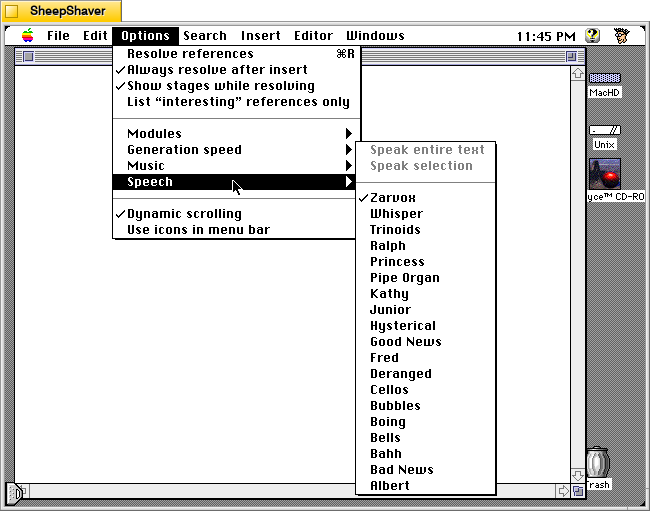
Task: Expand the Generation speed submenu
Action: pos(234,150)
